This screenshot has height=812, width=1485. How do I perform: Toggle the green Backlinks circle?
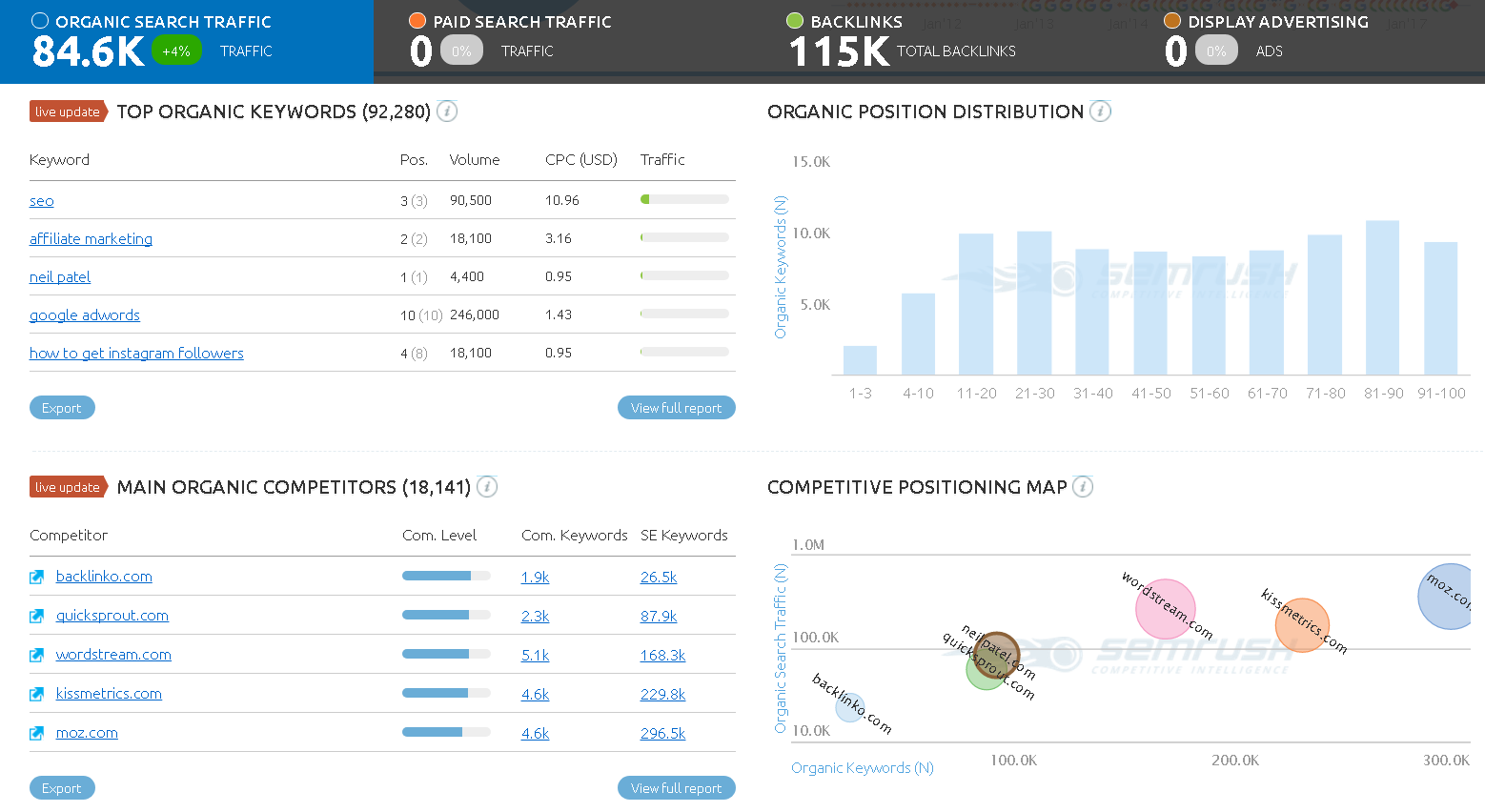click(795, 21)
